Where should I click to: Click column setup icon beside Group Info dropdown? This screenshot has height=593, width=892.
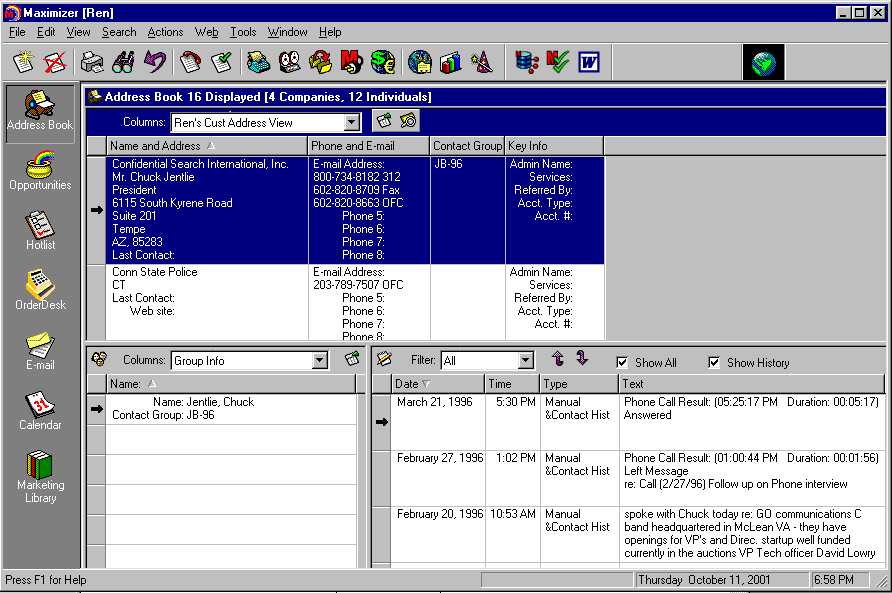(x=352, y=359)
